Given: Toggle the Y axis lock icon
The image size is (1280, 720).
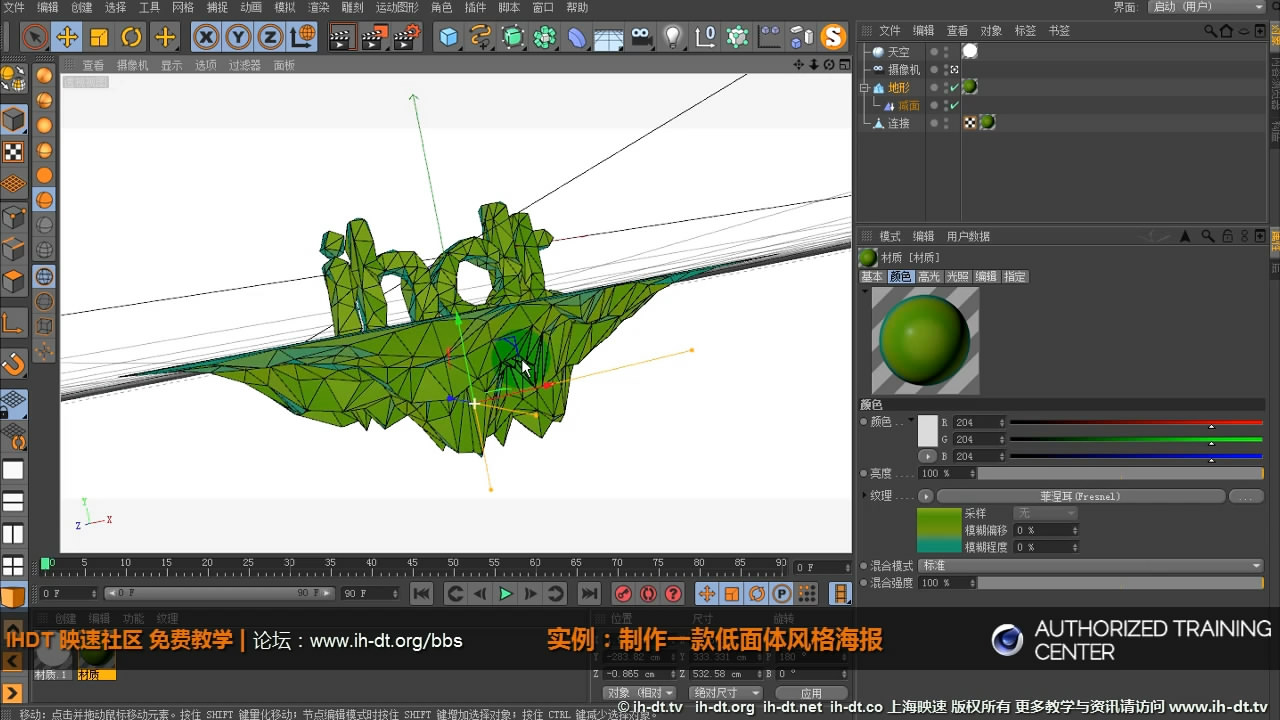Looking at the screenshot, I should pyautogui.click(x=240, y=37).
